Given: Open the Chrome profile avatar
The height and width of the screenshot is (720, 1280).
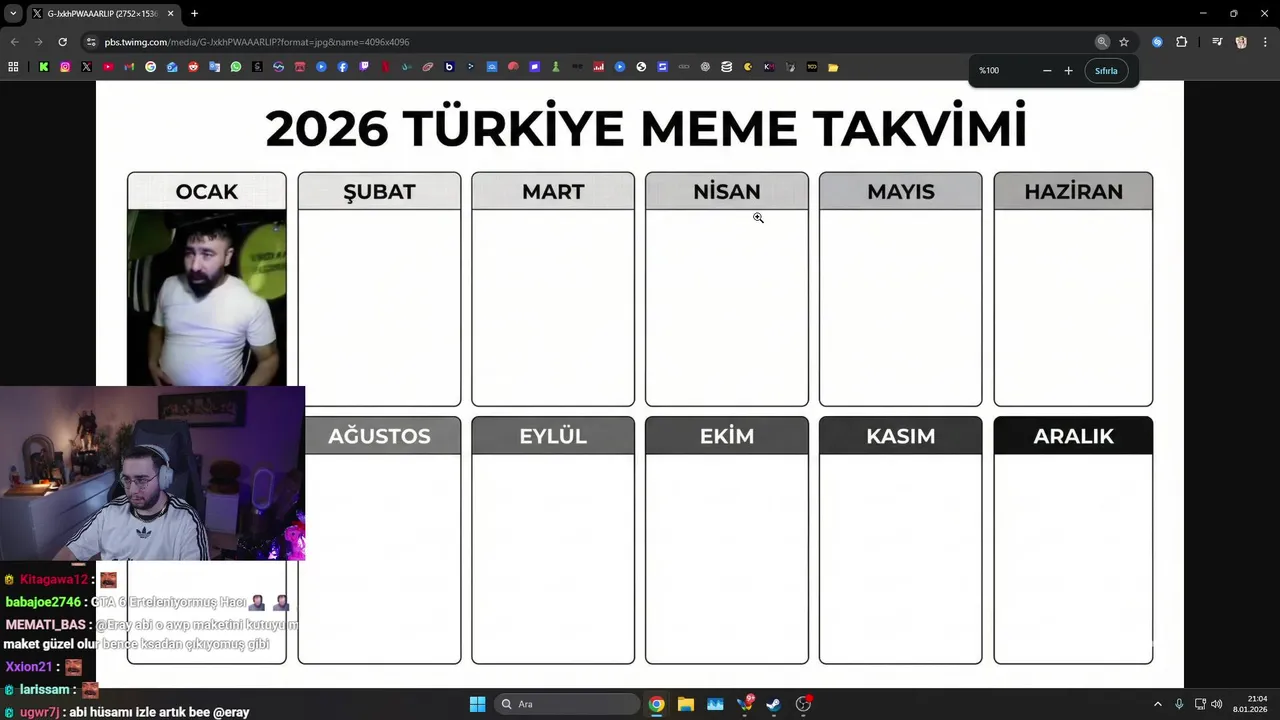Looking at the screenshot, I should 1241,42.
